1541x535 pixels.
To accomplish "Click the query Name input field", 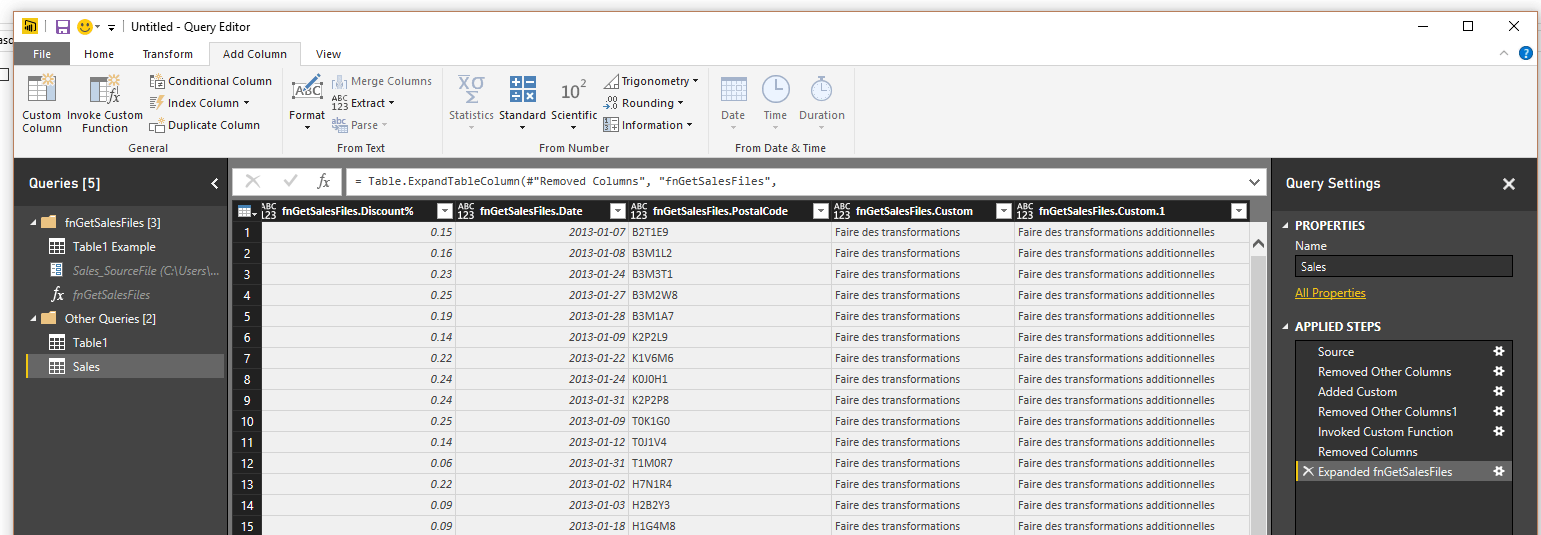I will (x=1403, y=267).
